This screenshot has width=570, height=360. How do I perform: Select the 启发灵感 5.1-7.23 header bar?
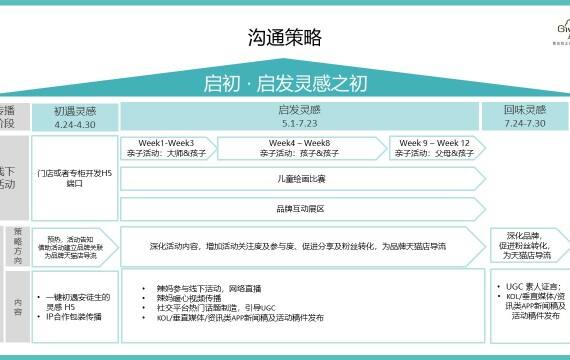pos(300,116)
